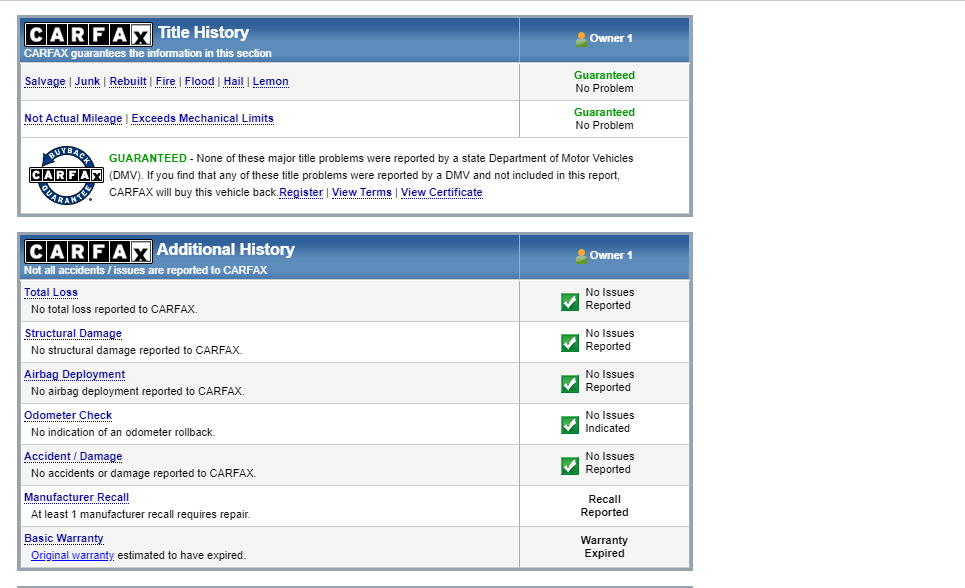Click 'No structural damage reported to CARFAX' text
This screenshot has height=588, width=965.
pyautogui.click(x=137, y=350)
